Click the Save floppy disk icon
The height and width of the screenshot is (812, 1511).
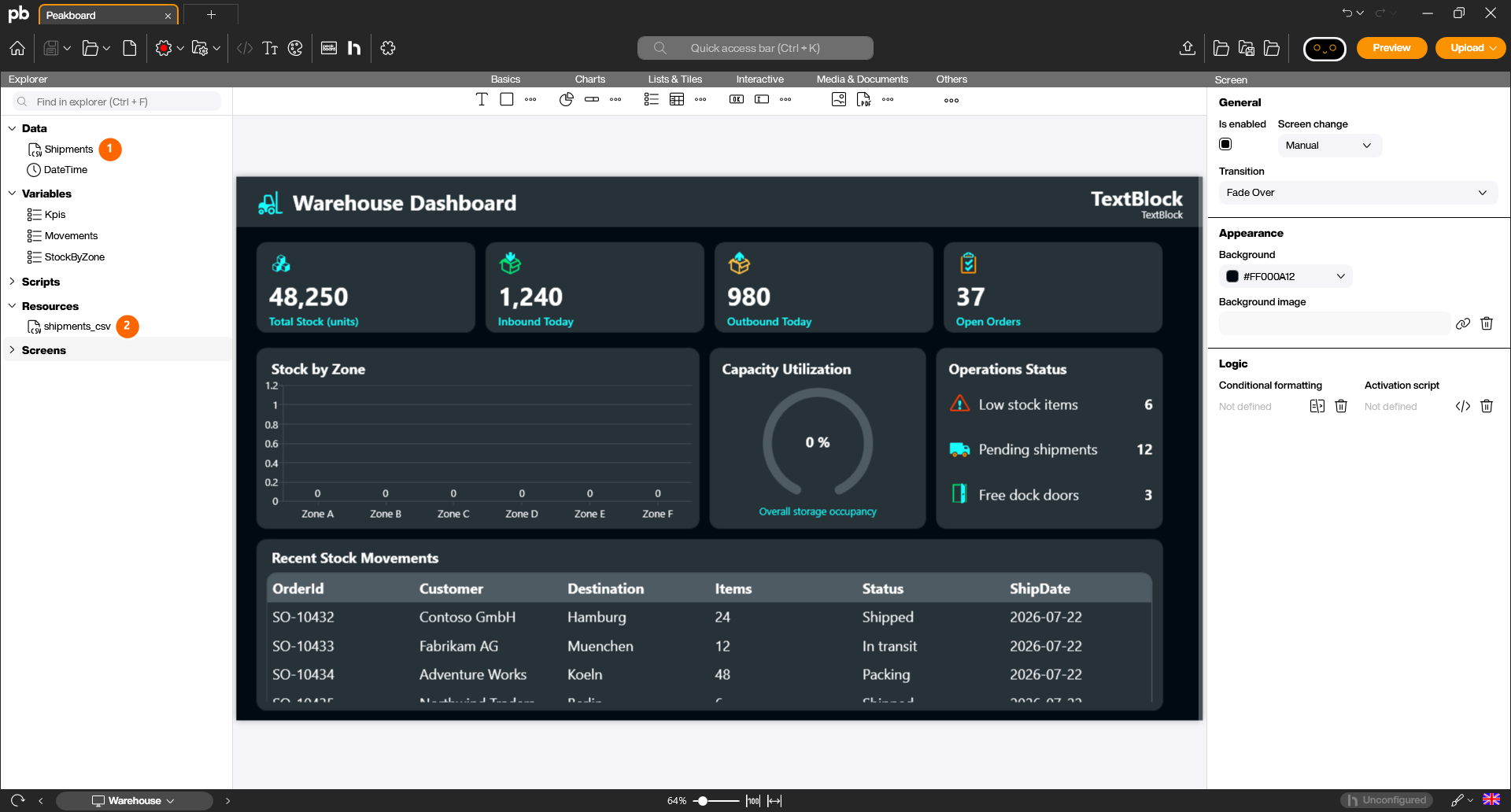(x=51, y=48)
